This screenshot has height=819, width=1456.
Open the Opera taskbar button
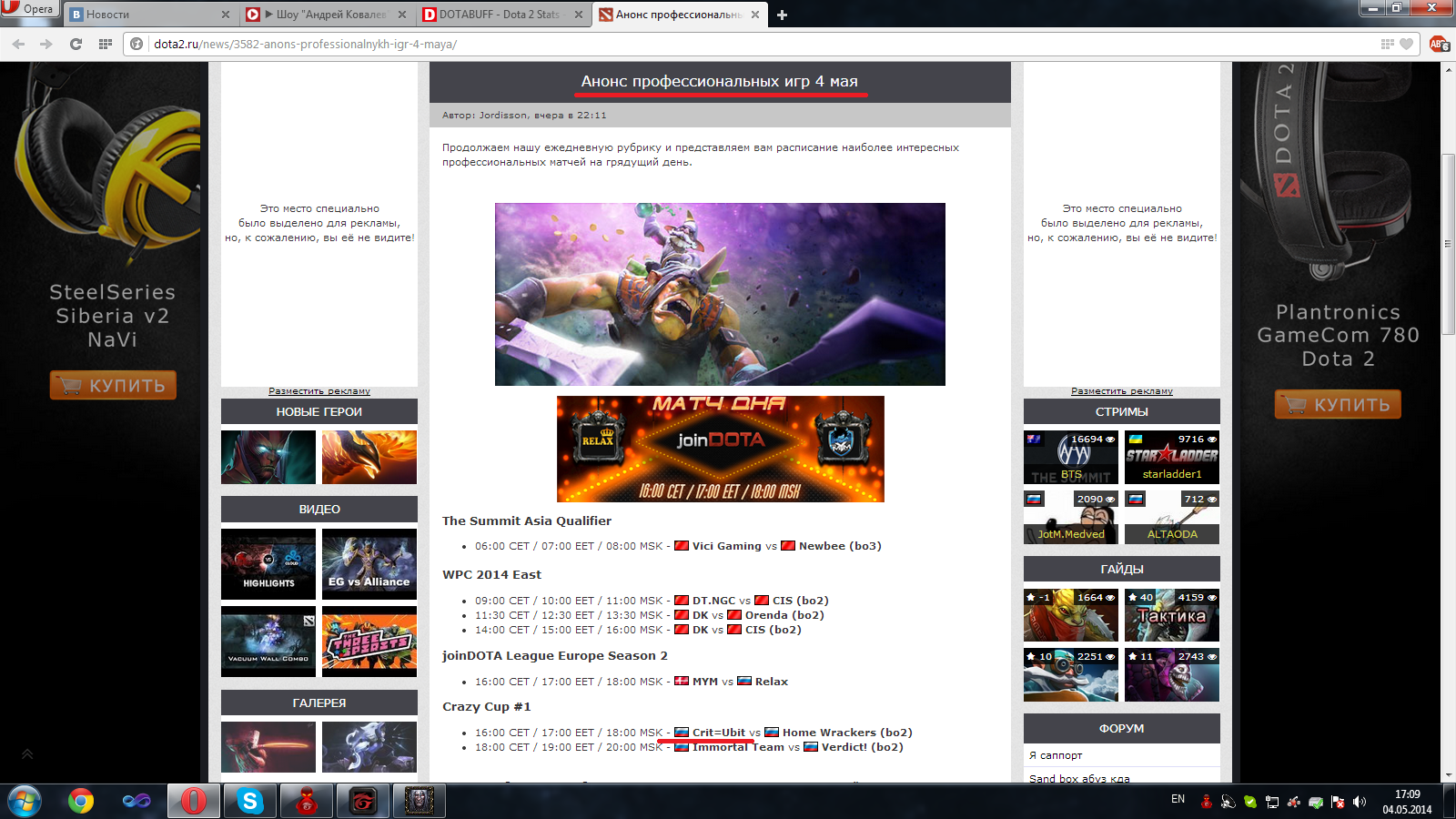coord(193,801)
